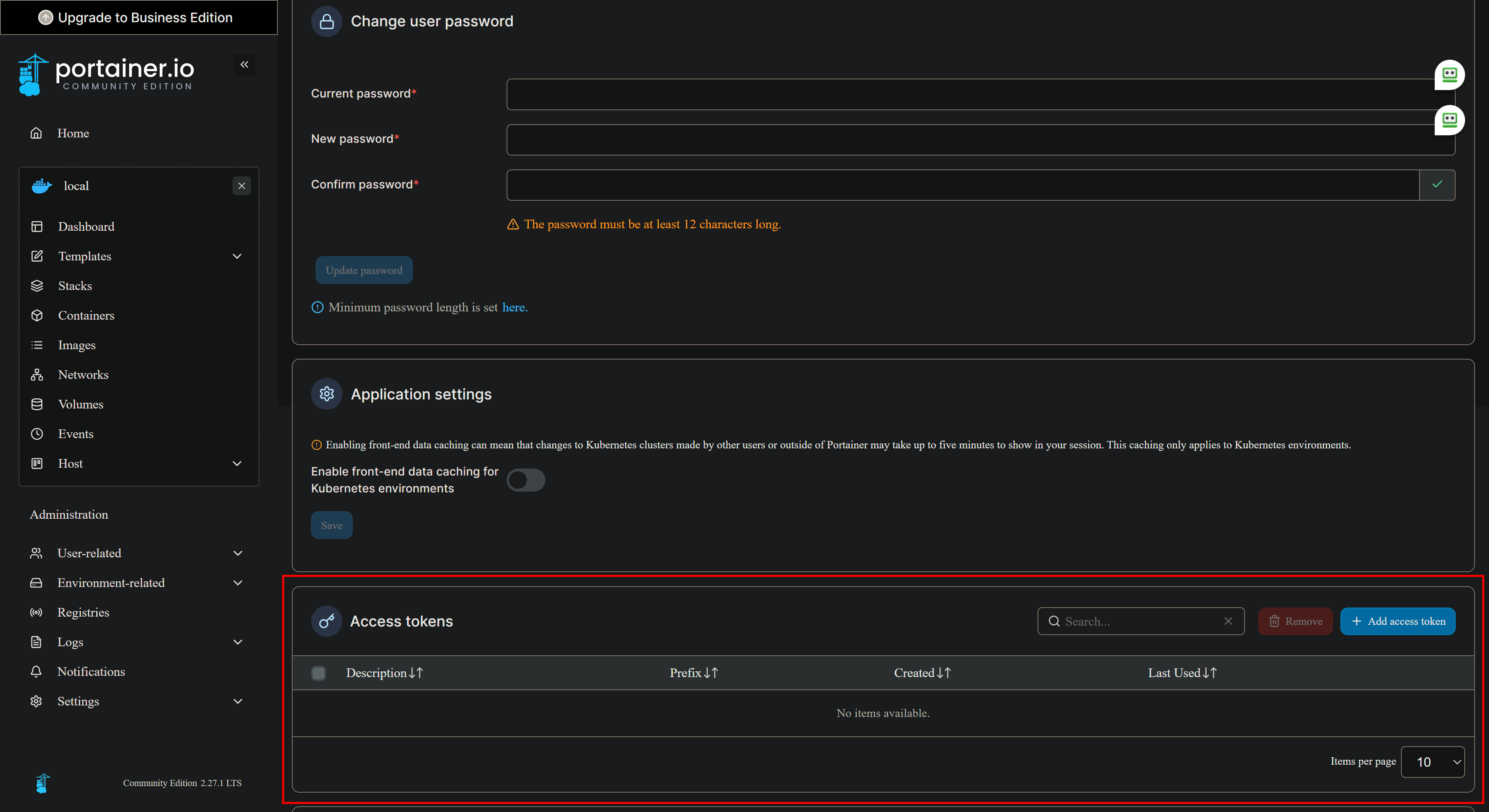Expand the User-related administration section

click(237, 553)
